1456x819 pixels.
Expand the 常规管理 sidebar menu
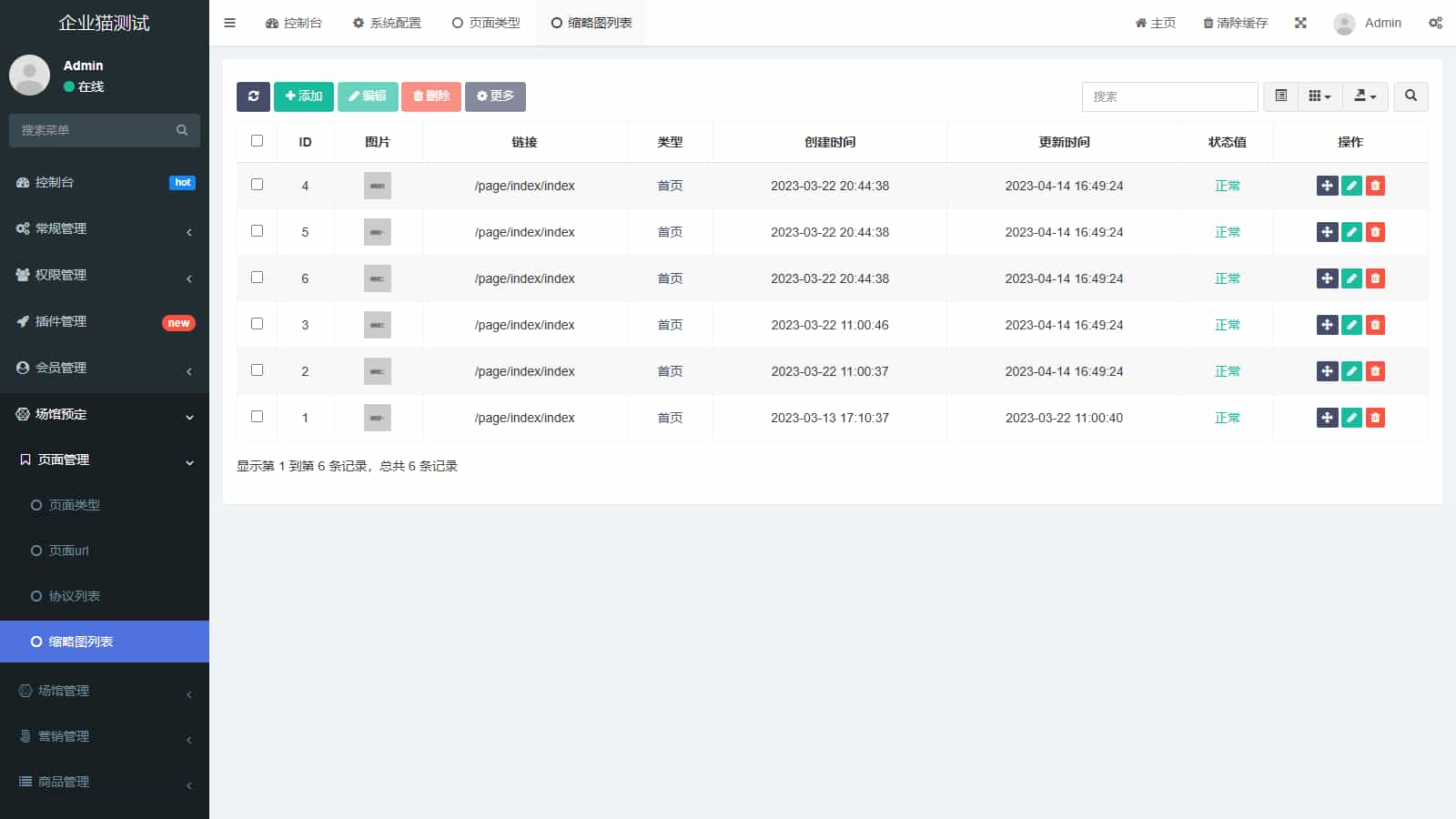[105, 228]
